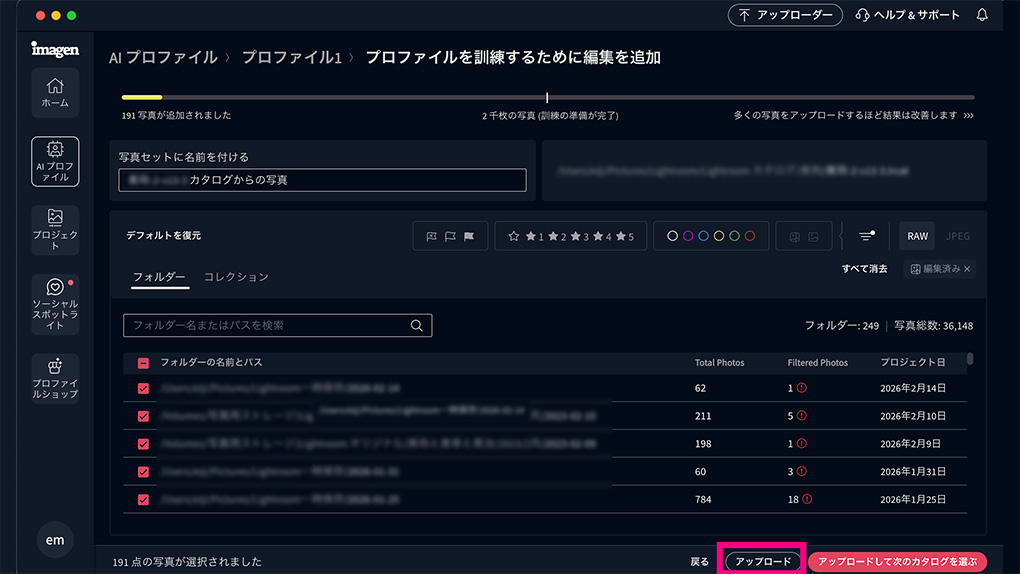Click アップロードして次のカタログを選ぶ button
The height and width of the screenshot is (574, 1020).
click(x=897, y=562)
